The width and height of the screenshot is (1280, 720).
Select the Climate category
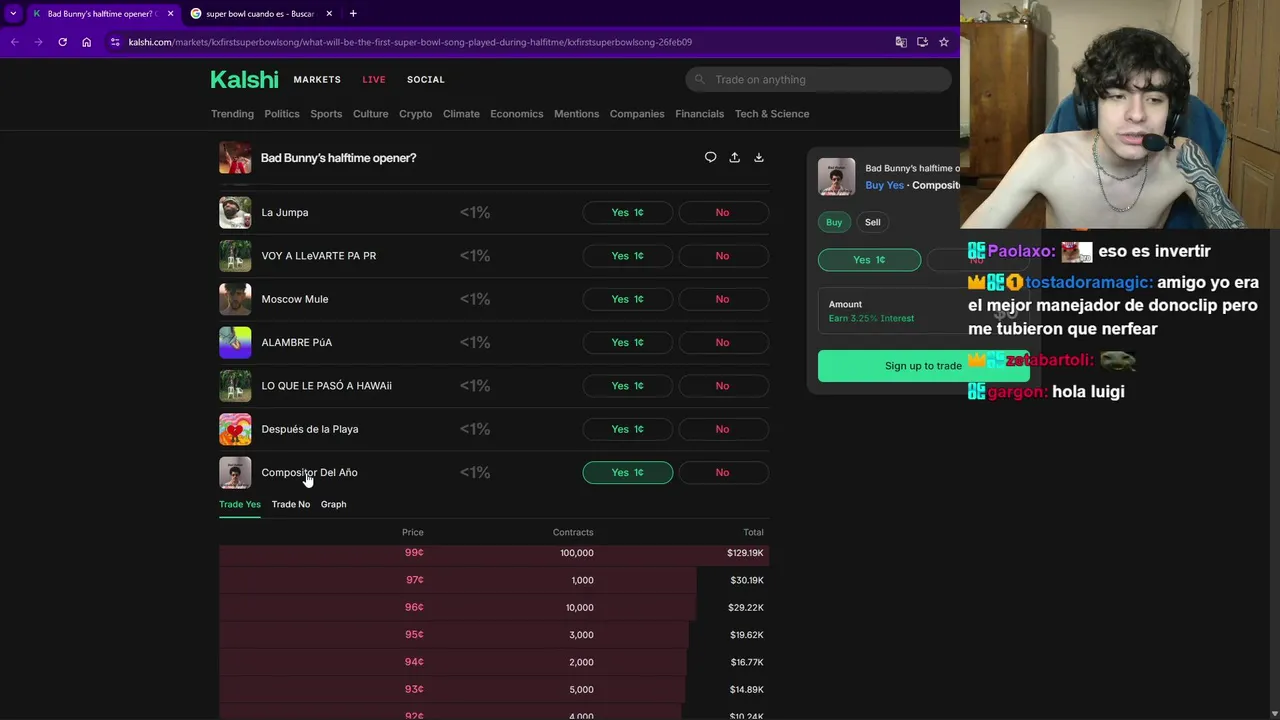pyautogui.click(x=461, y=114)
